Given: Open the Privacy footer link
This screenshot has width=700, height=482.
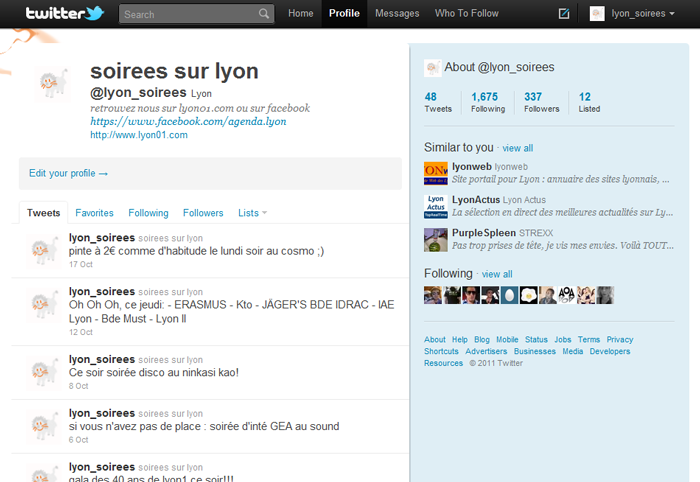Looking at the screenshot, I should 620,340.
